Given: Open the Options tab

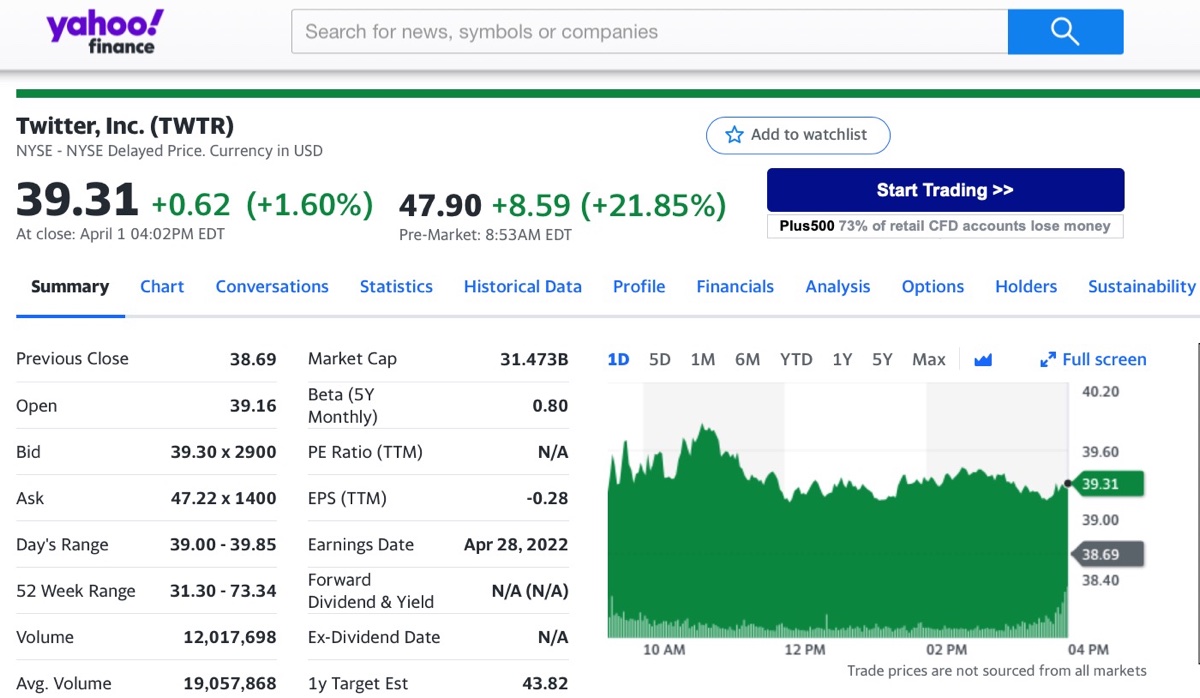Looking at the screenshot, I should (933, 287).
